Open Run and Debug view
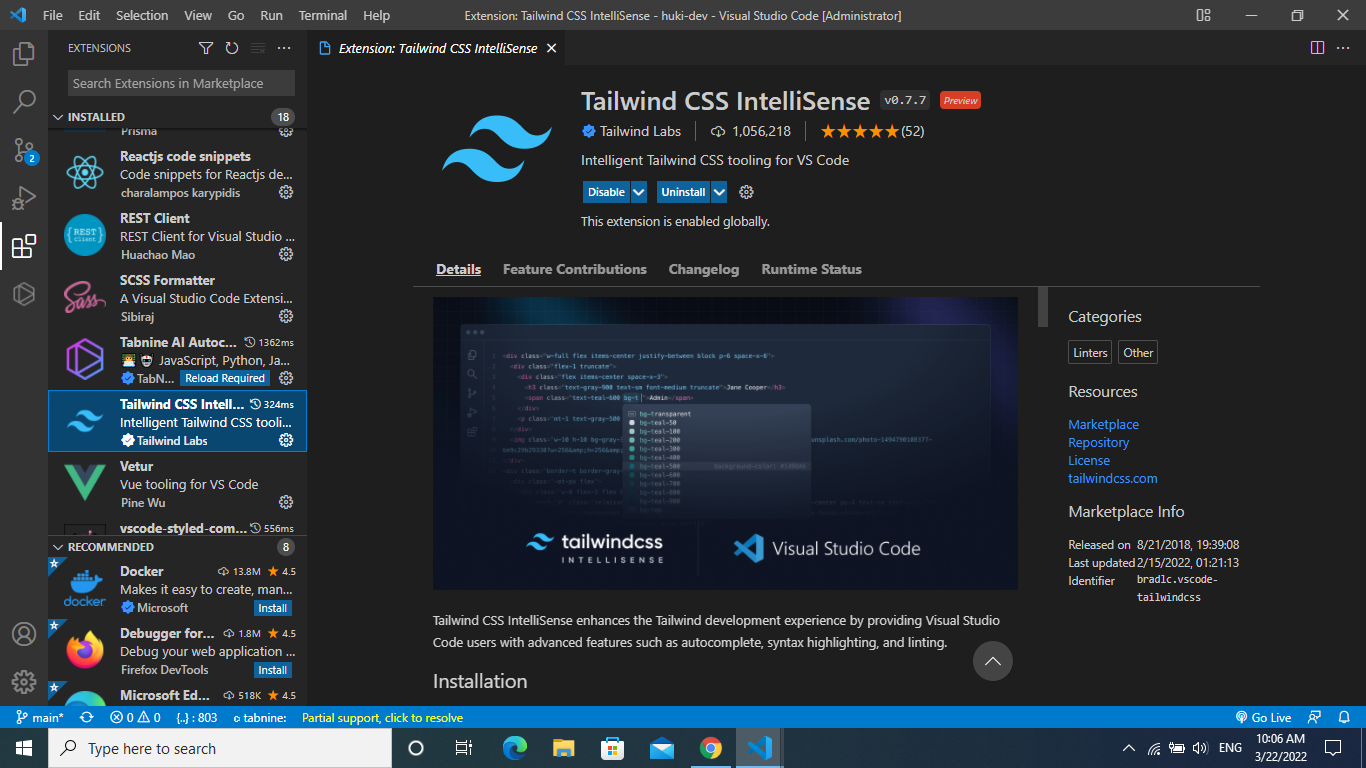 (x=24, y=198)
